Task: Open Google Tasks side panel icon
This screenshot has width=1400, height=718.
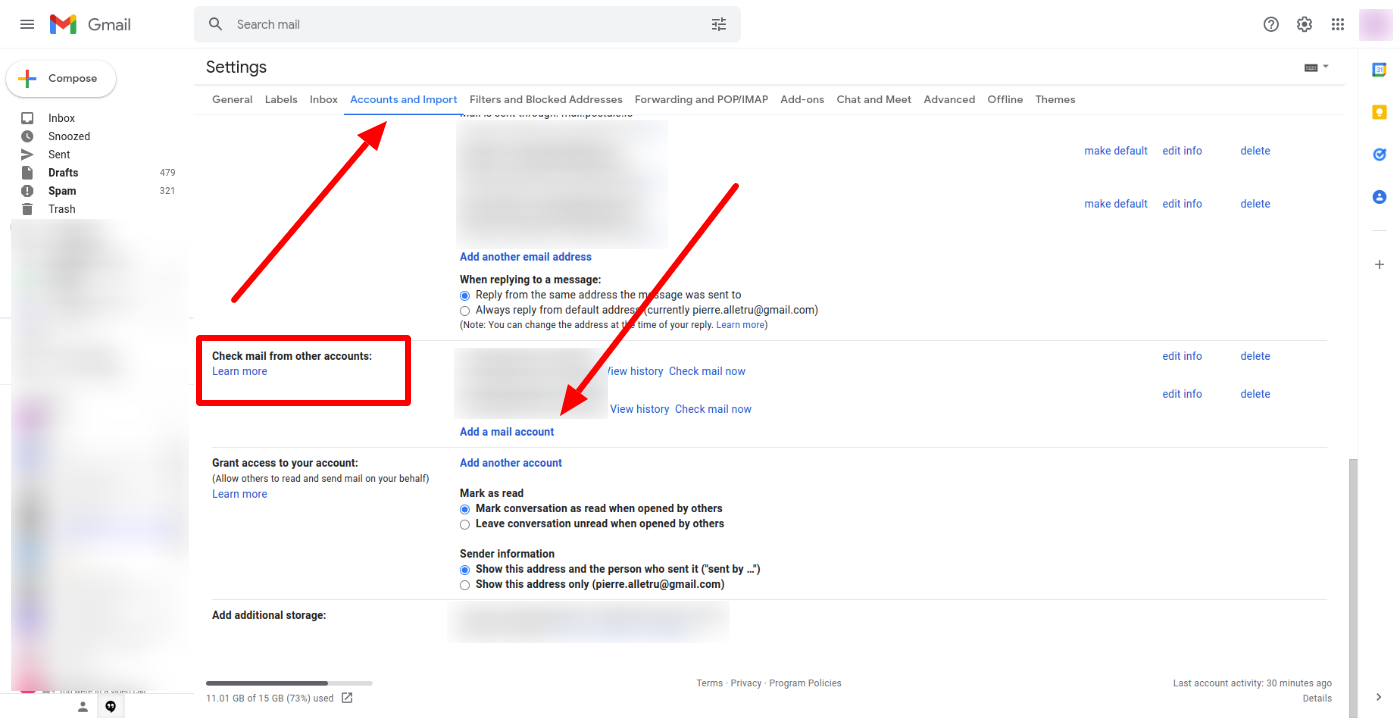Action: (1379, 154)
